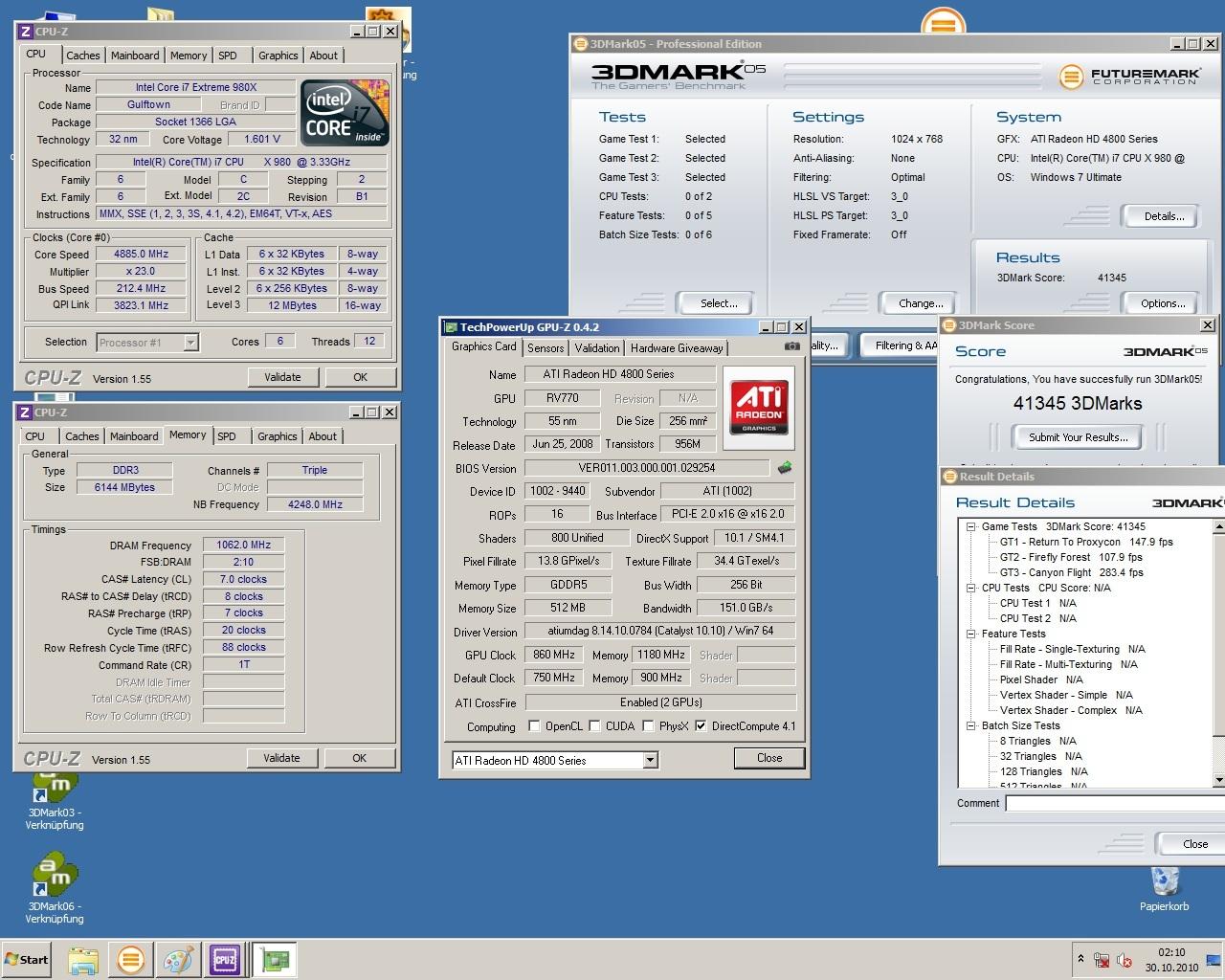This screenshot has height=980, width=1225.
Task: Open the Papierkorb recycle bin
Action: 1164,889
